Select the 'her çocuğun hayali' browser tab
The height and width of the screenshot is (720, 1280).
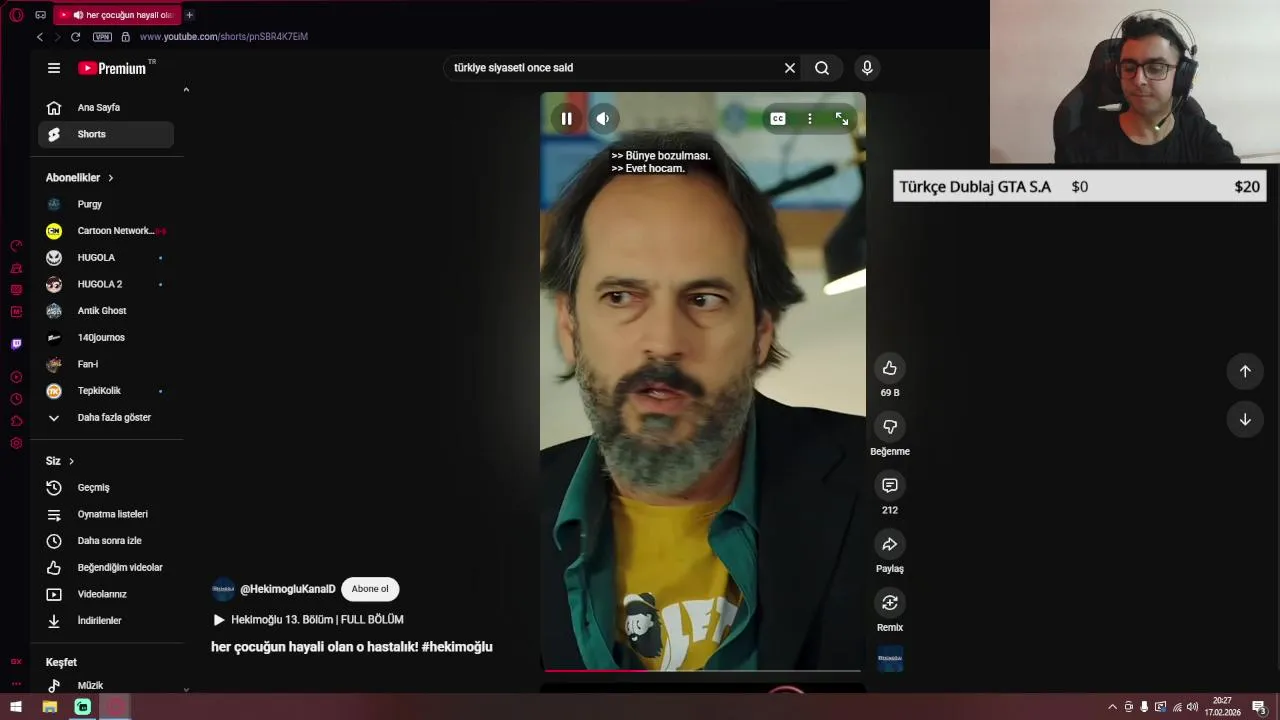click(118, 15)
